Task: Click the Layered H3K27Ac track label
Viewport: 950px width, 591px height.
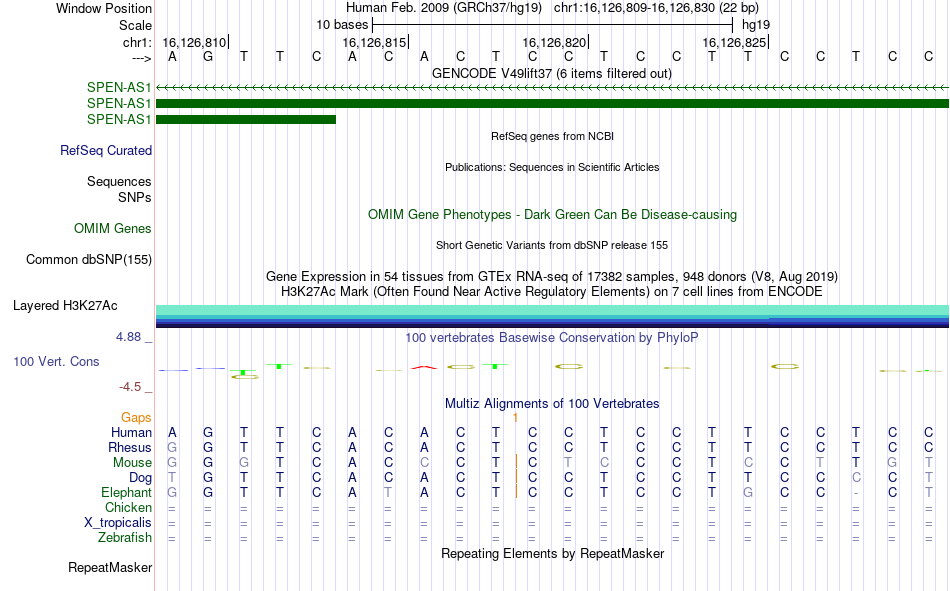Action: click(65, 306)
